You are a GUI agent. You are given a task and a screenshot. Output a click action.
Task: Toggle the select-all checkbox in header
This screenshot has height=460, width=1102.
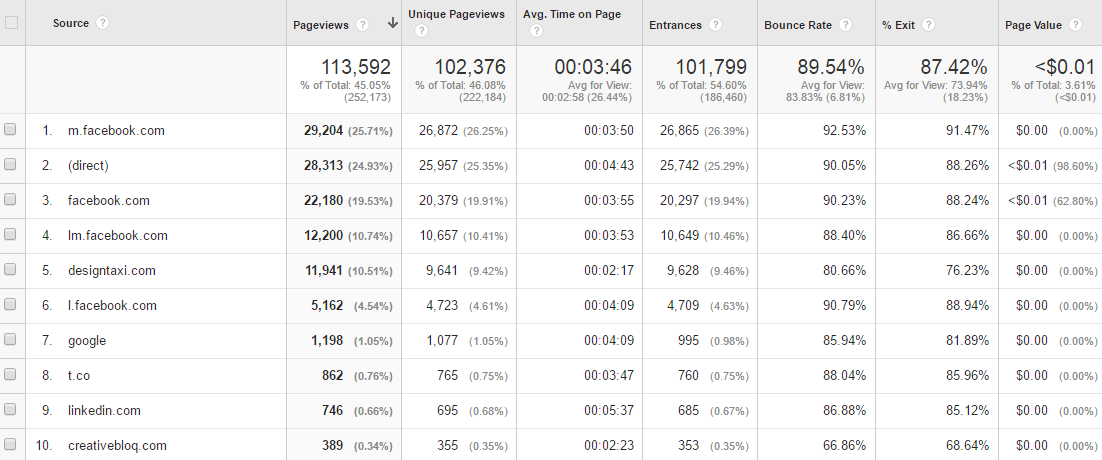(11, 22)
